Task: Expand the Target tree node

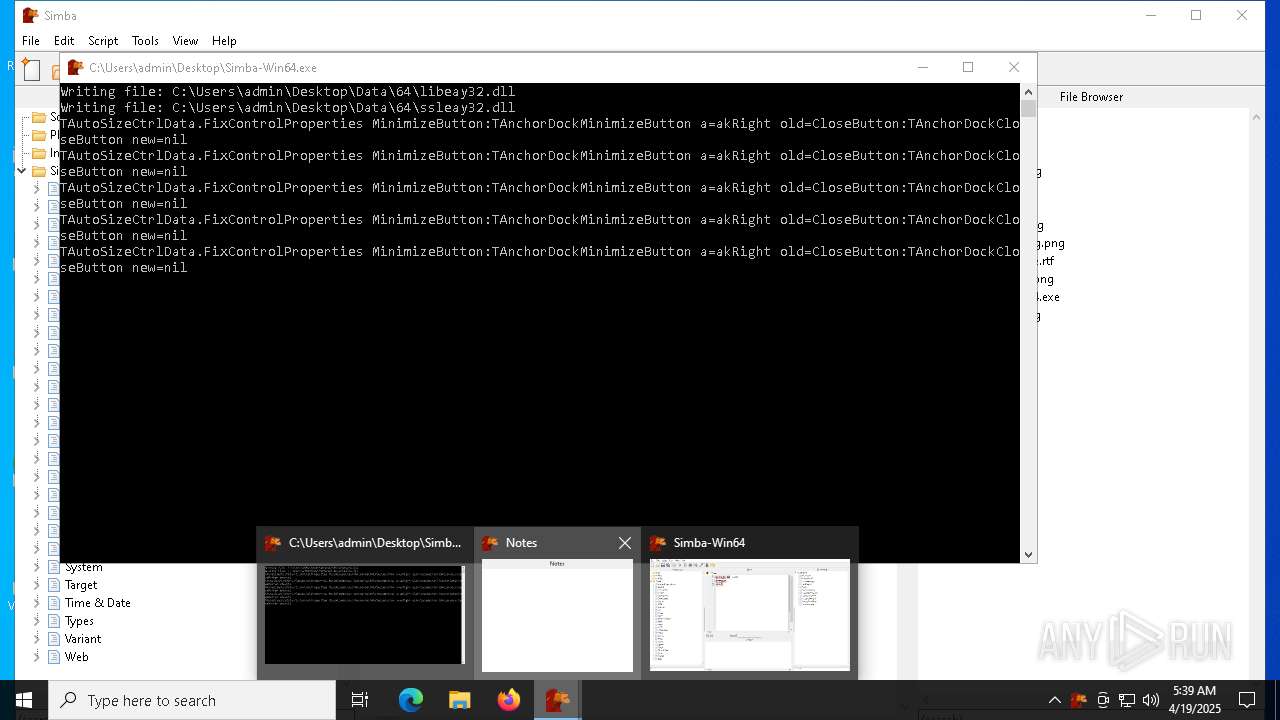Action: point(37,585)
